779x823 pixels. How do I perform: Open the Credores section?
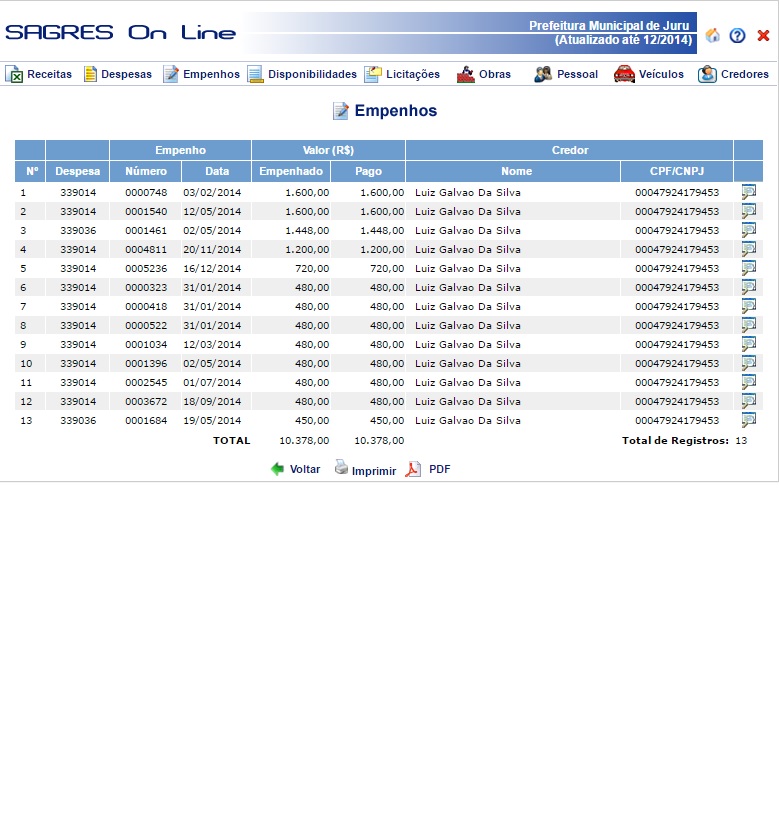point(733,74)
